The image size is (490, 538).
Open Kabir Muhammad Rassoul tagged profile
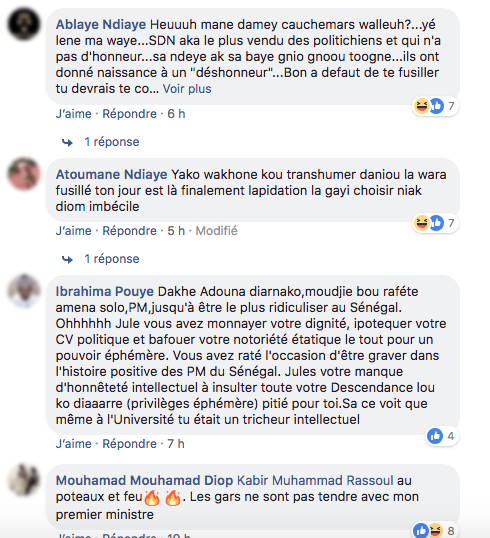pyautogui.click(x=315, y=480)
